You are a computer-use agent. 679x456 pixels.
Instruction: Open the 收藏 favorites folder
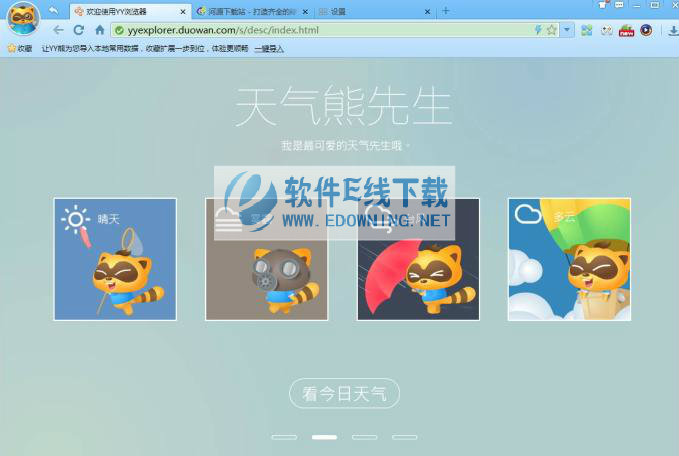coord(20,48)
